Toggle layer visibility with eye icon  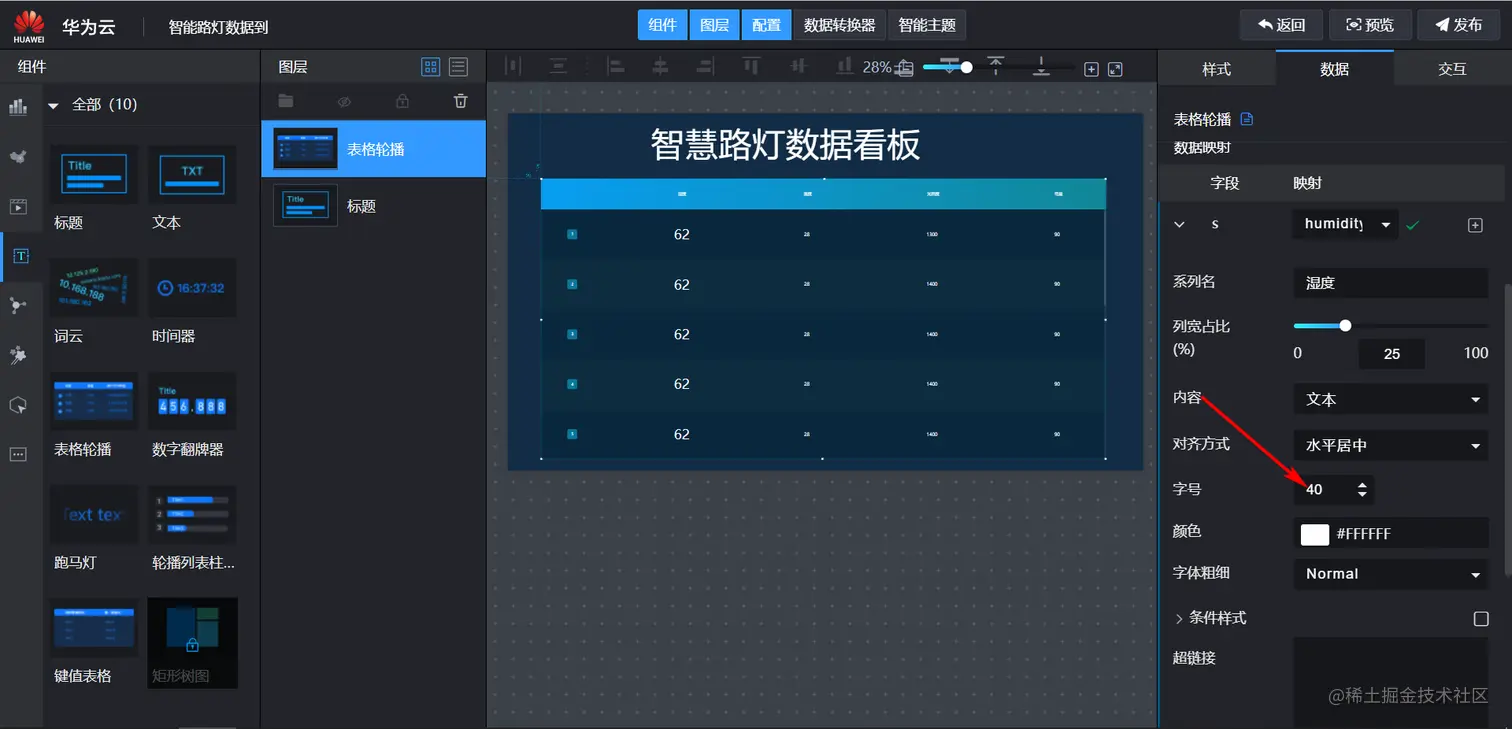tap(344, 101)
